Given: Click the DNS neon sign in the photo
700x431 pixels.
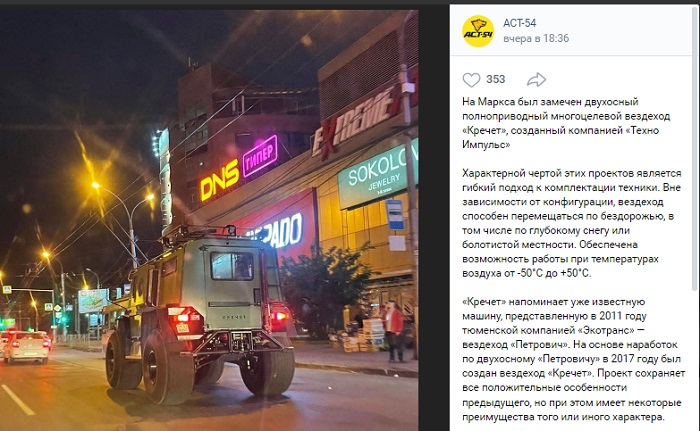Looking at the screenshot, I should coord(219,180).
